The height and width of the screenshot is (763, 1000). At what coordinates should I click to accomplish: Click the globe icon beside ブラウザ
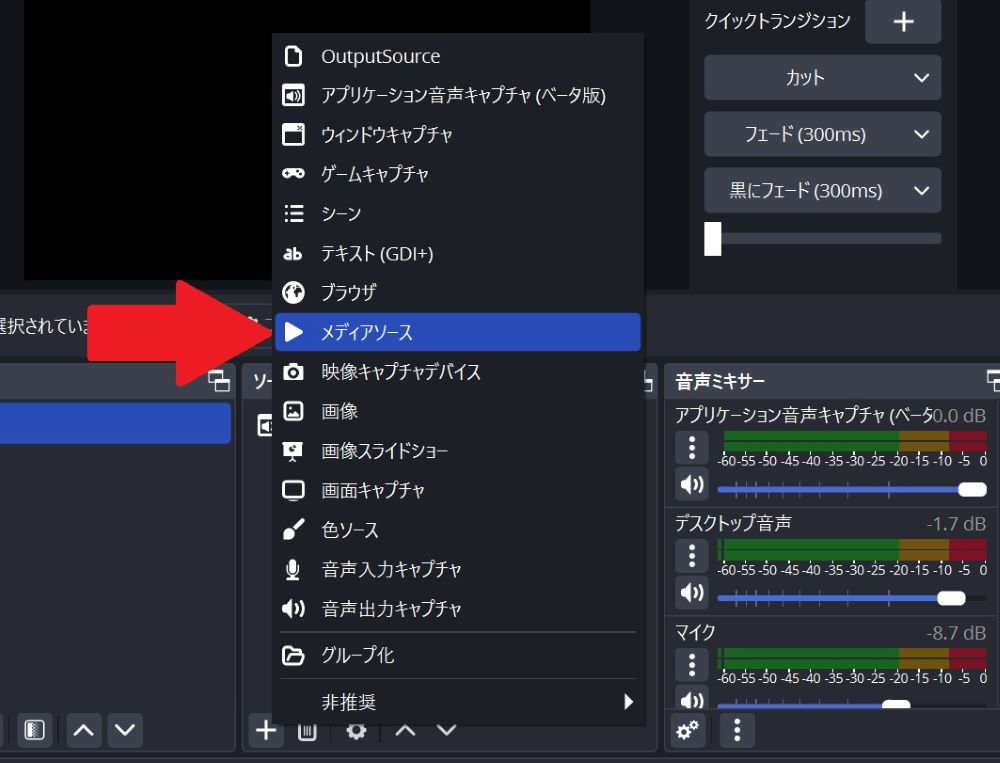coord(293,292)
